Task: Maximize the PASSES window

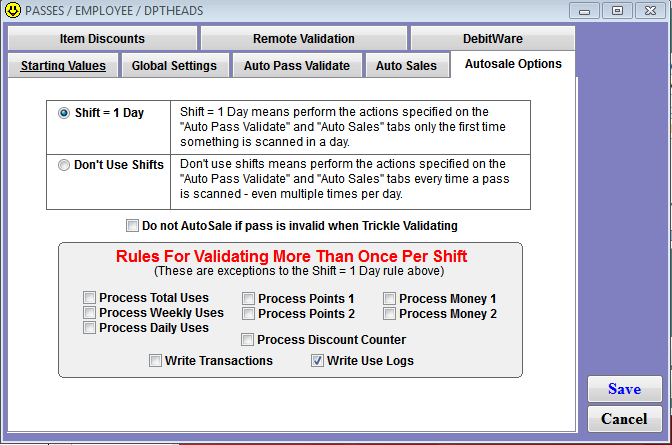Action: [617, 11]
